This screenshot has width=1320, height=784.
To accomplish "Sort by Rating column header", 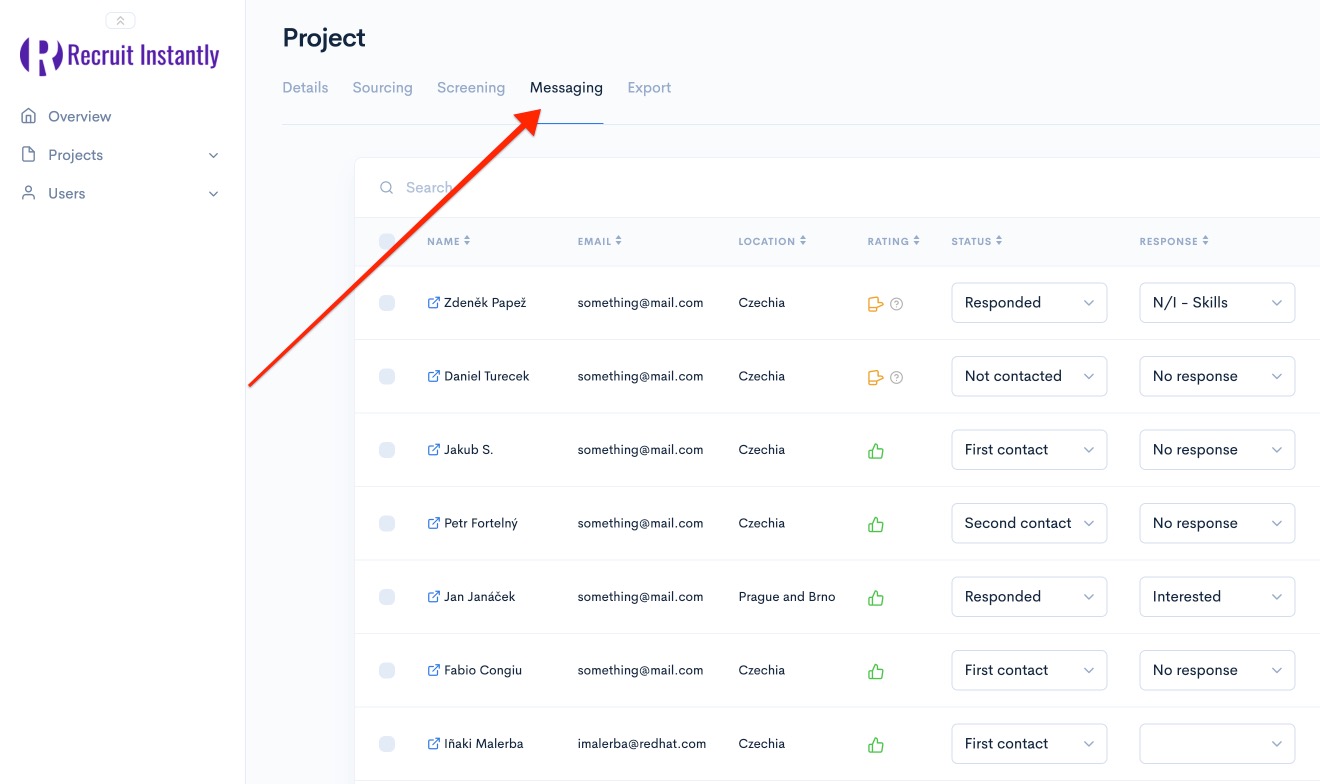I will tap(893, 241).
